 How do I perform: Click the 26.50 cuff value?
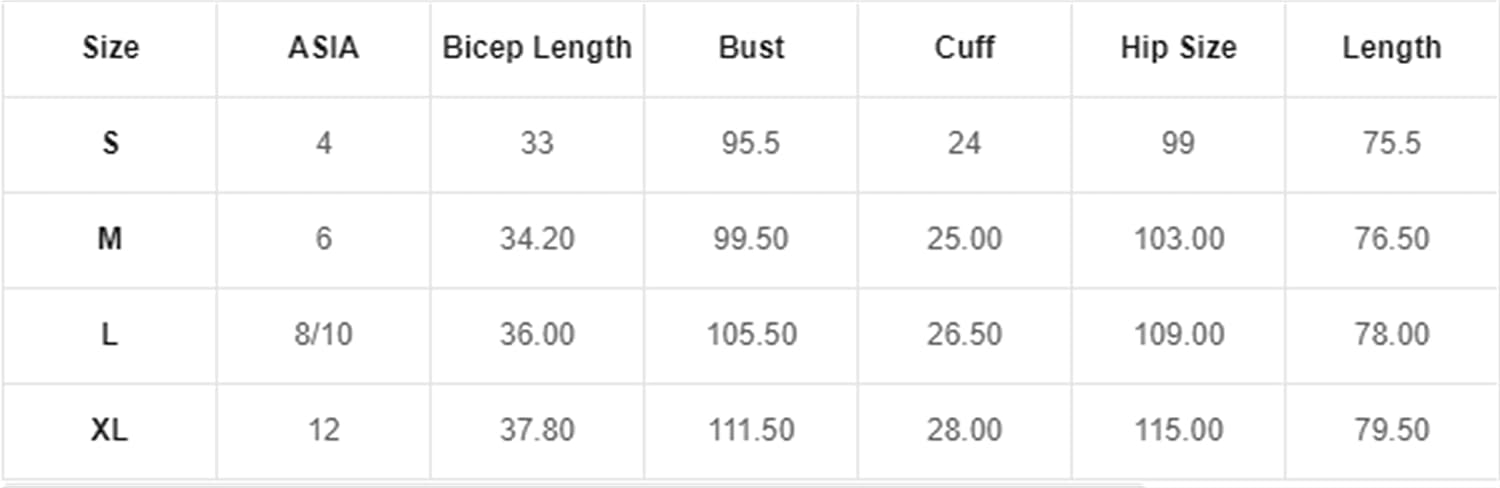pyautogui.click(x=964, y=335)
